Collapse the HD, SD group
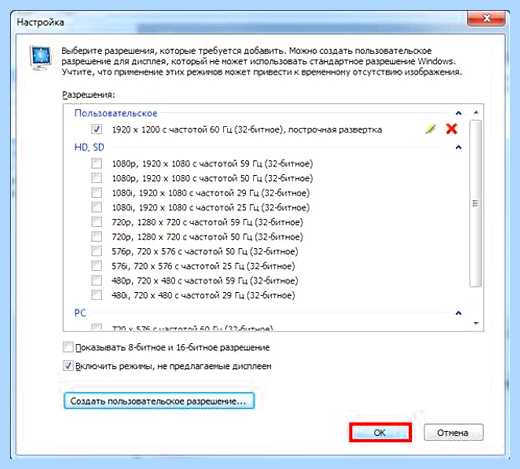This screenshot has width=520, height=469. click(459, 147)
